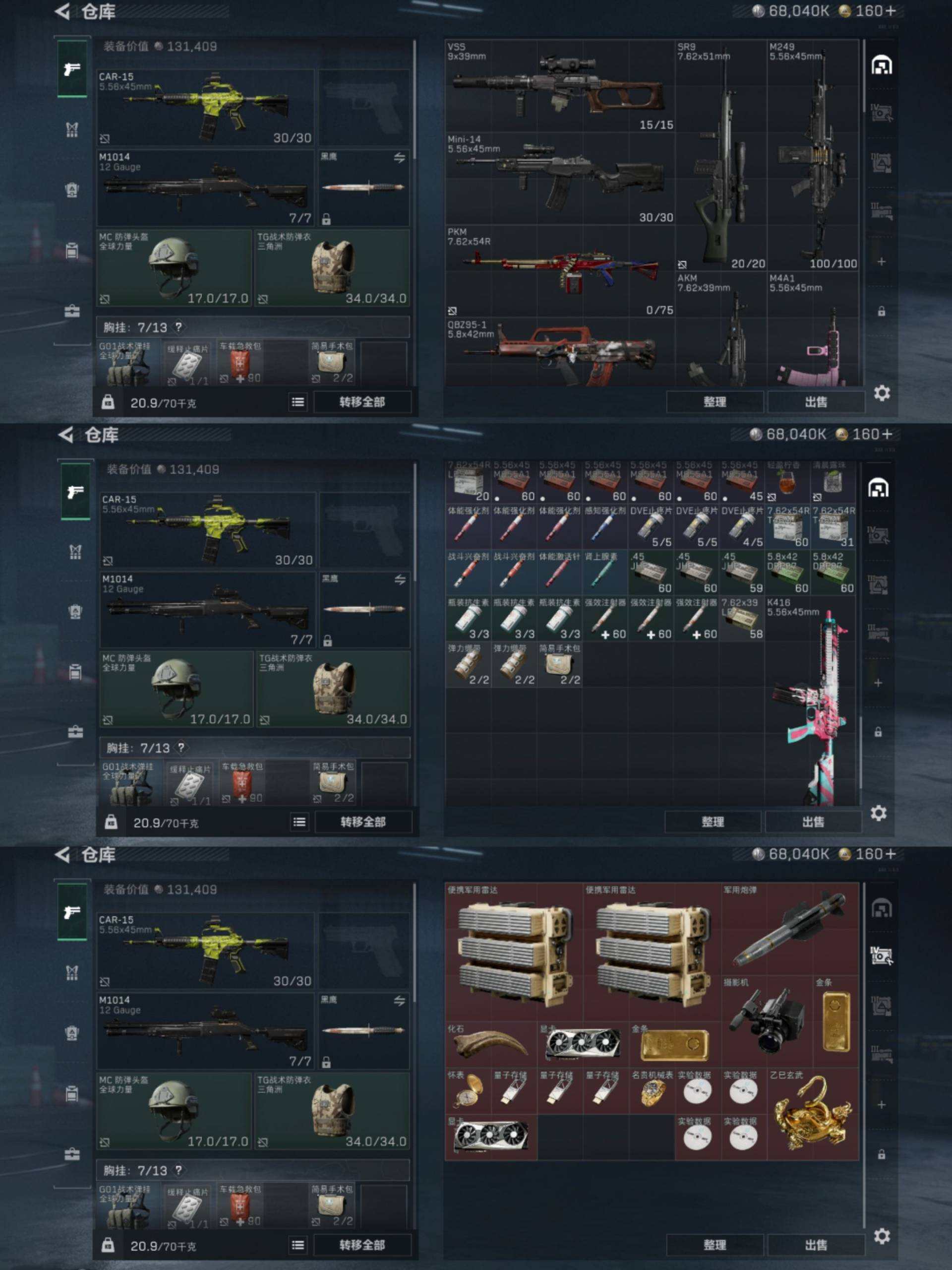
Task: Open the 胸挂 help question mark beside the weapons stash
Action: [x=178, y=327]
